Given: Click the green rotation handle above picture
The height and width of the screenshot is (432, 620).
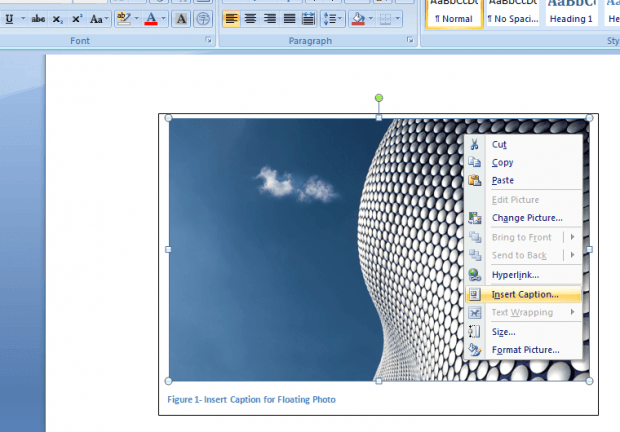Looking at the screenshot, I should coord(379,98).
